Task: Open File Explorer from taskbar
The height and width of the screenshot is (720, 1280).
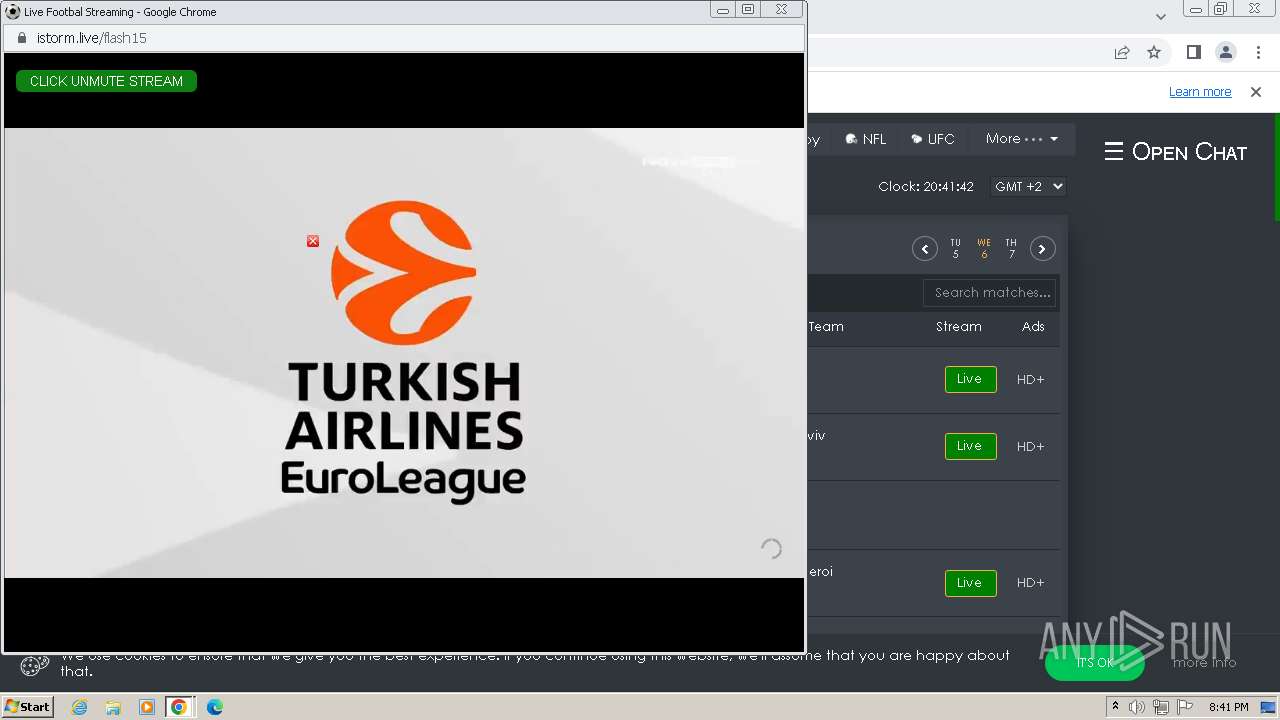Action: coord(113,707)
